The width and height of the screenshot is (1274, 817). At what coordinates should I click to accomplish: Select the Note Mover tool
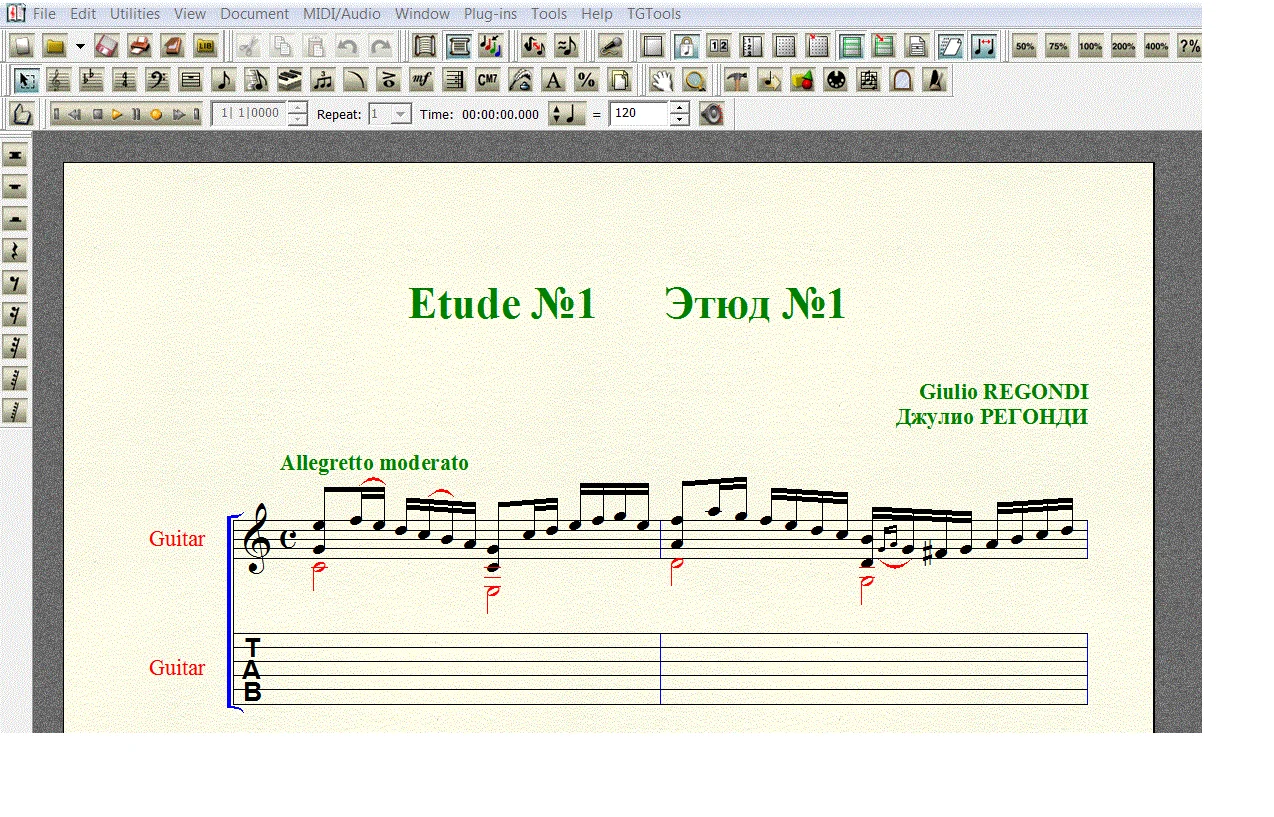point(769,80)
